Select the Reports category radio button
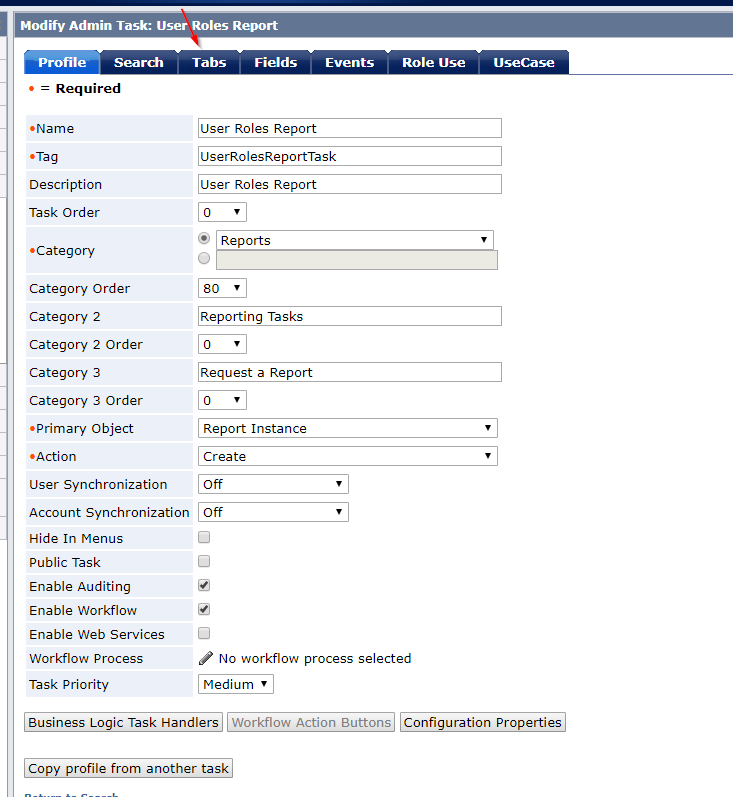Screen dimensions: 733x797 [205, 239]
